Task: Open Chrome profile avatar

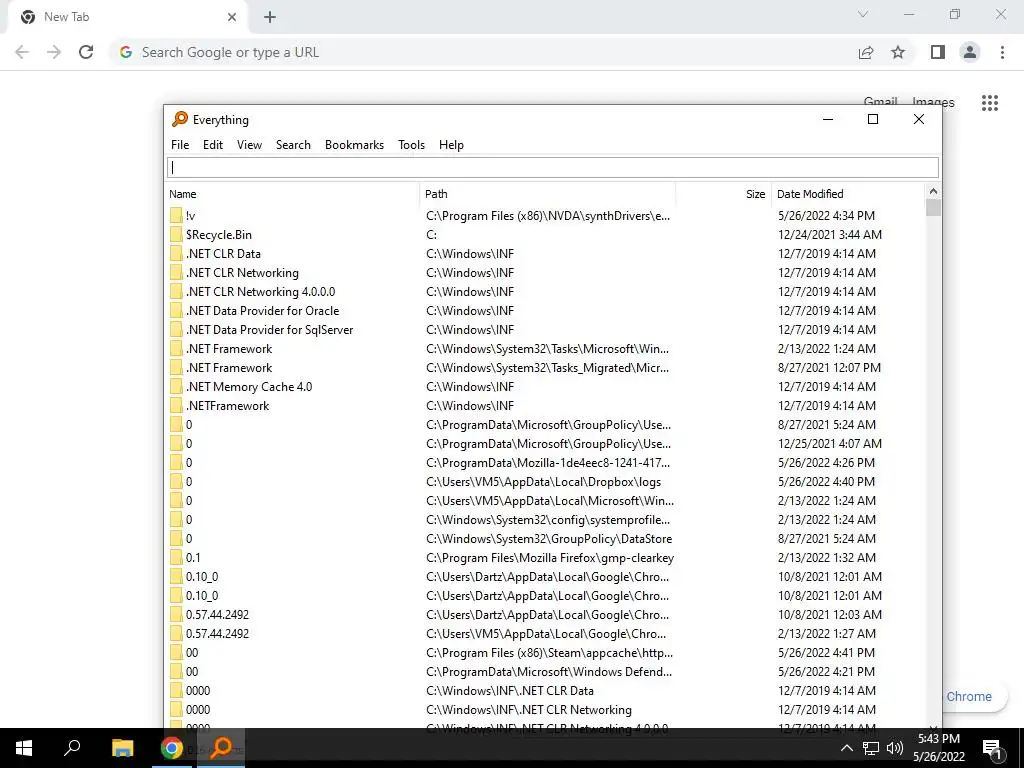Action: (x=970, y=52)
